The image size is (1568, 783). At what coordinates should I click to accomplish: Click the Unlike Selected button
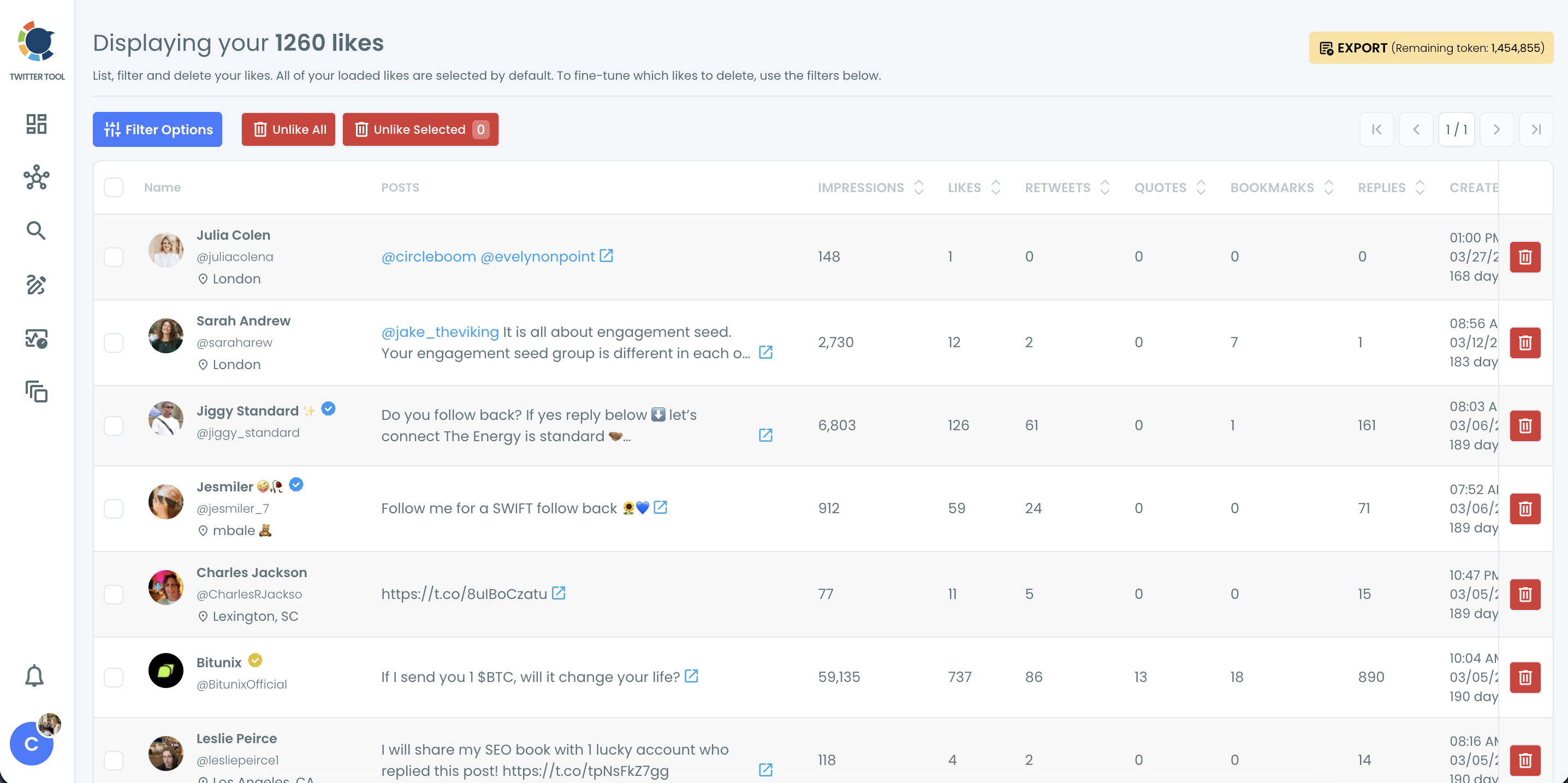click(420, 129)
